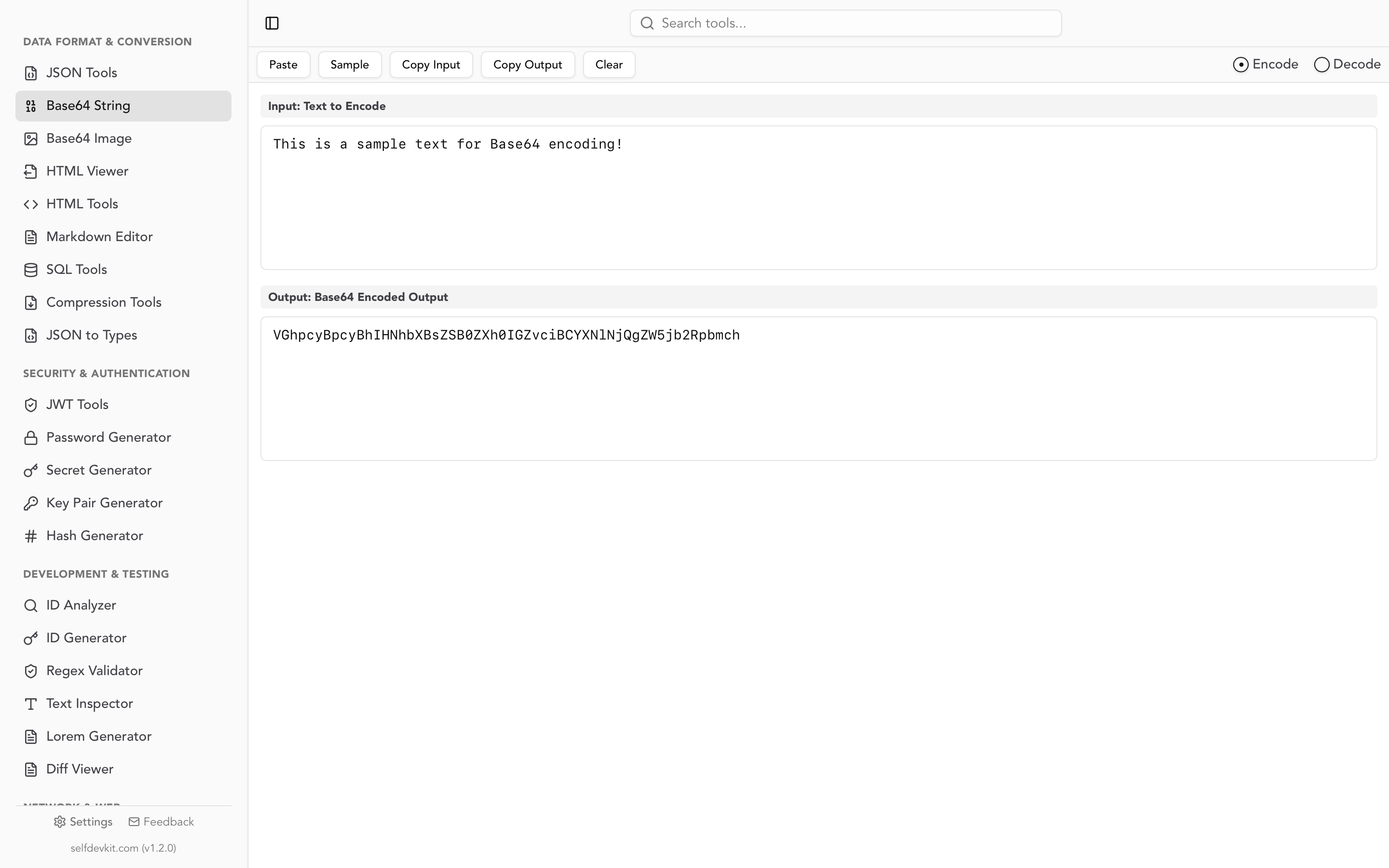Select the Encode radio button
Viewport: 1389px width, 868px height.
[1240, 64]
